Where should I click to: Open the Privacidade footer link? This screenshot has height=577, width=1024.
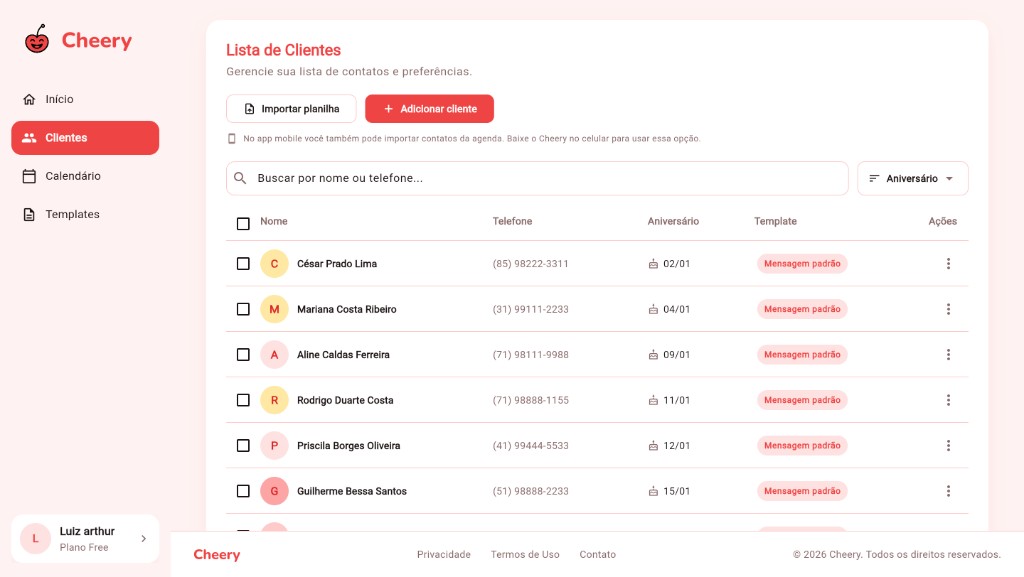click(443, 554)
